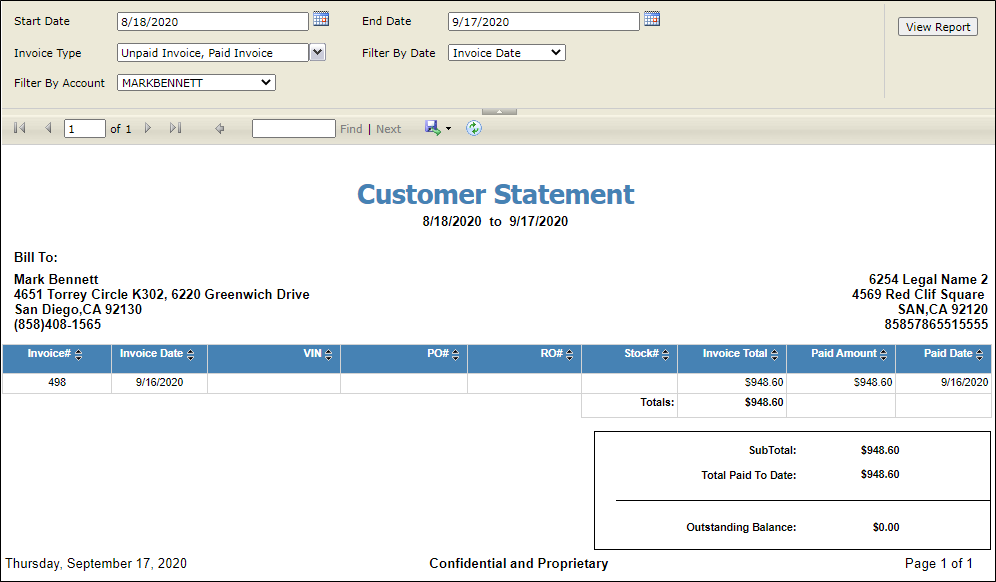
Task: Click the Confidential and Proprietary footer text
Action: coord(518,564)
